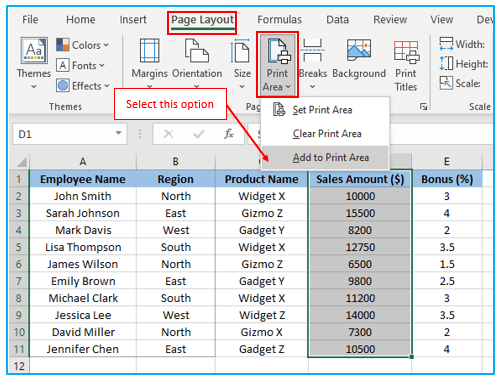500x381 pixels.
Task: Expand the Colors dropdown
Action: (106, 45)
